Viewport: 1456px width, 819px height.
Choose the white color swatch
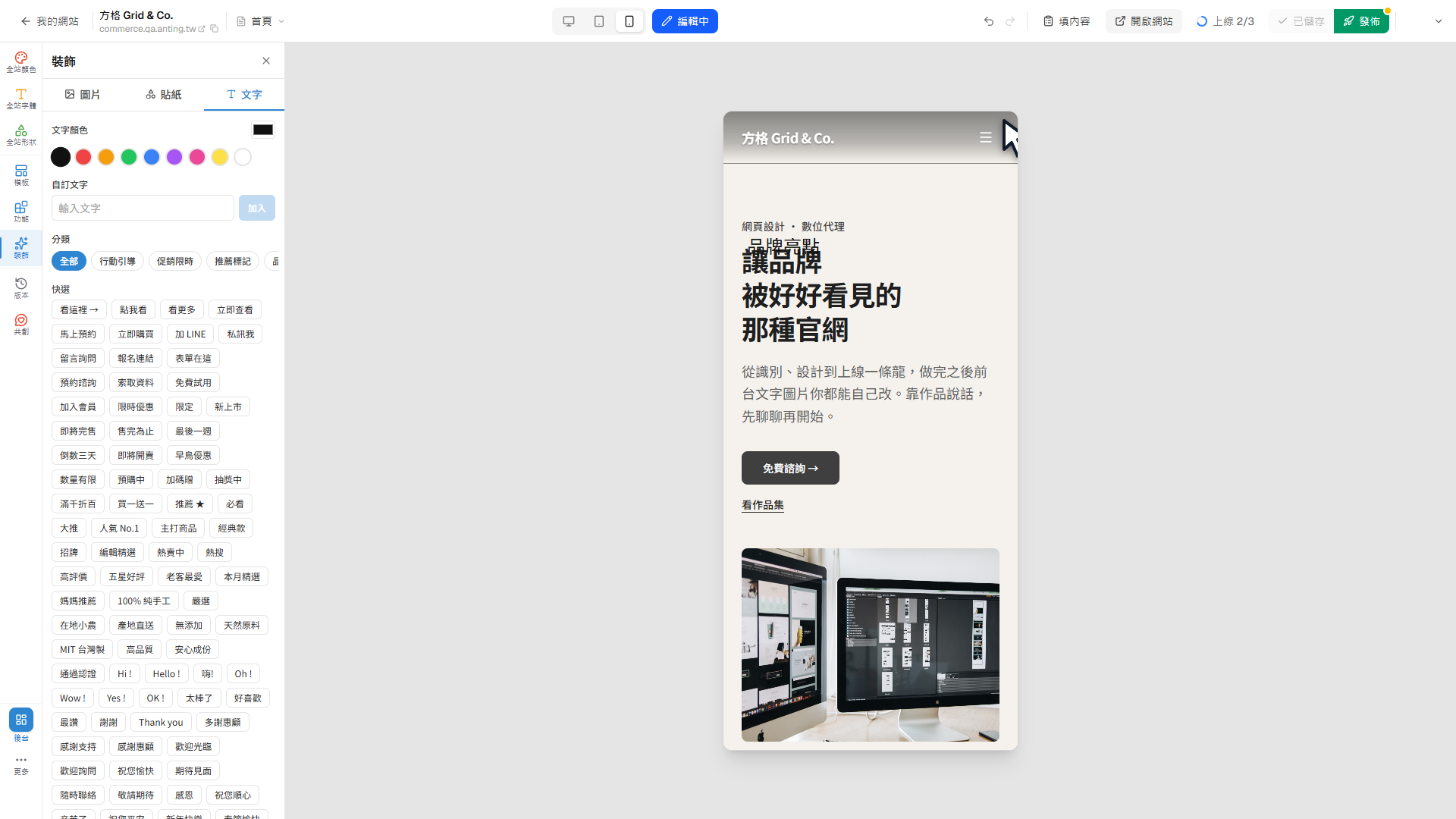[243, 157]
